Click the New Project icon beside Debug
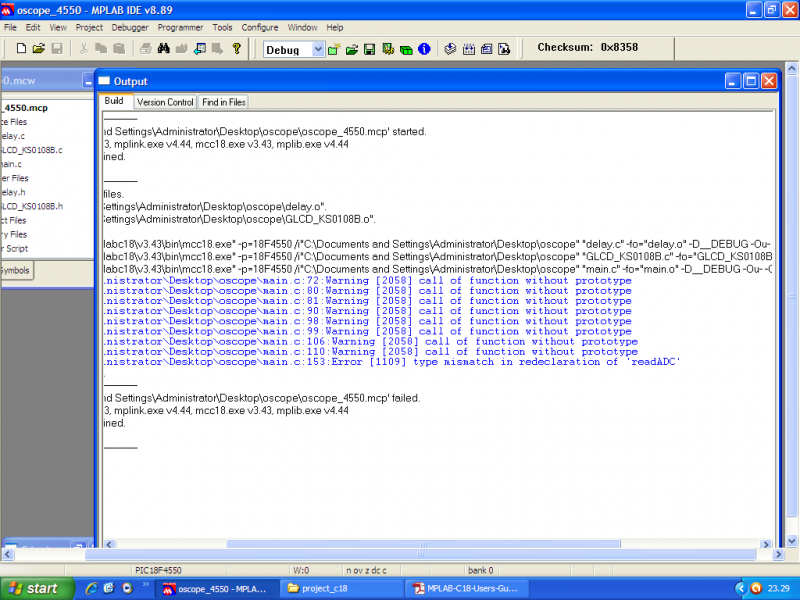800x600 pixels. click(x=334, y=49)
